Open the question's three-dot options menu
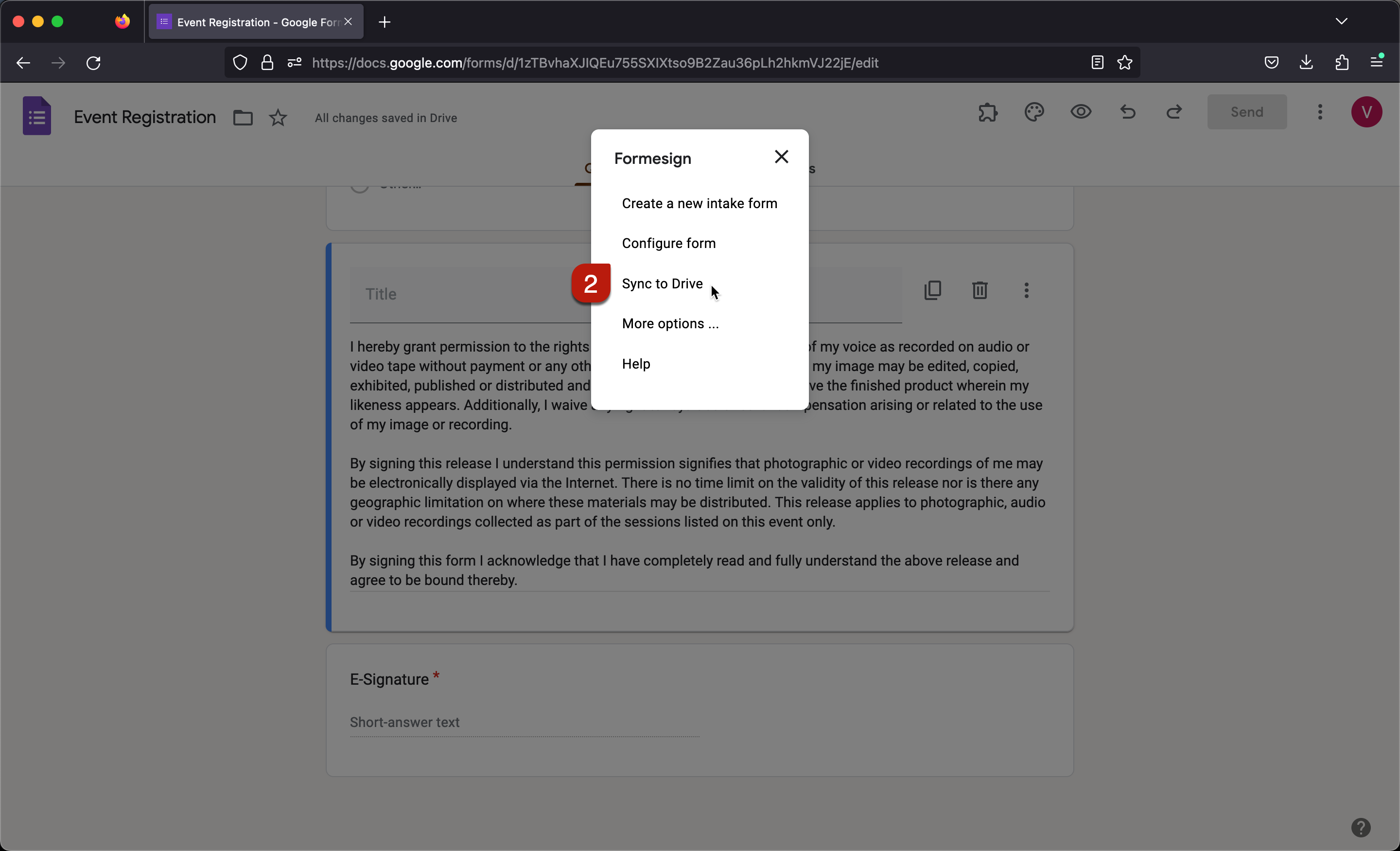 (x=1026, y=290)
